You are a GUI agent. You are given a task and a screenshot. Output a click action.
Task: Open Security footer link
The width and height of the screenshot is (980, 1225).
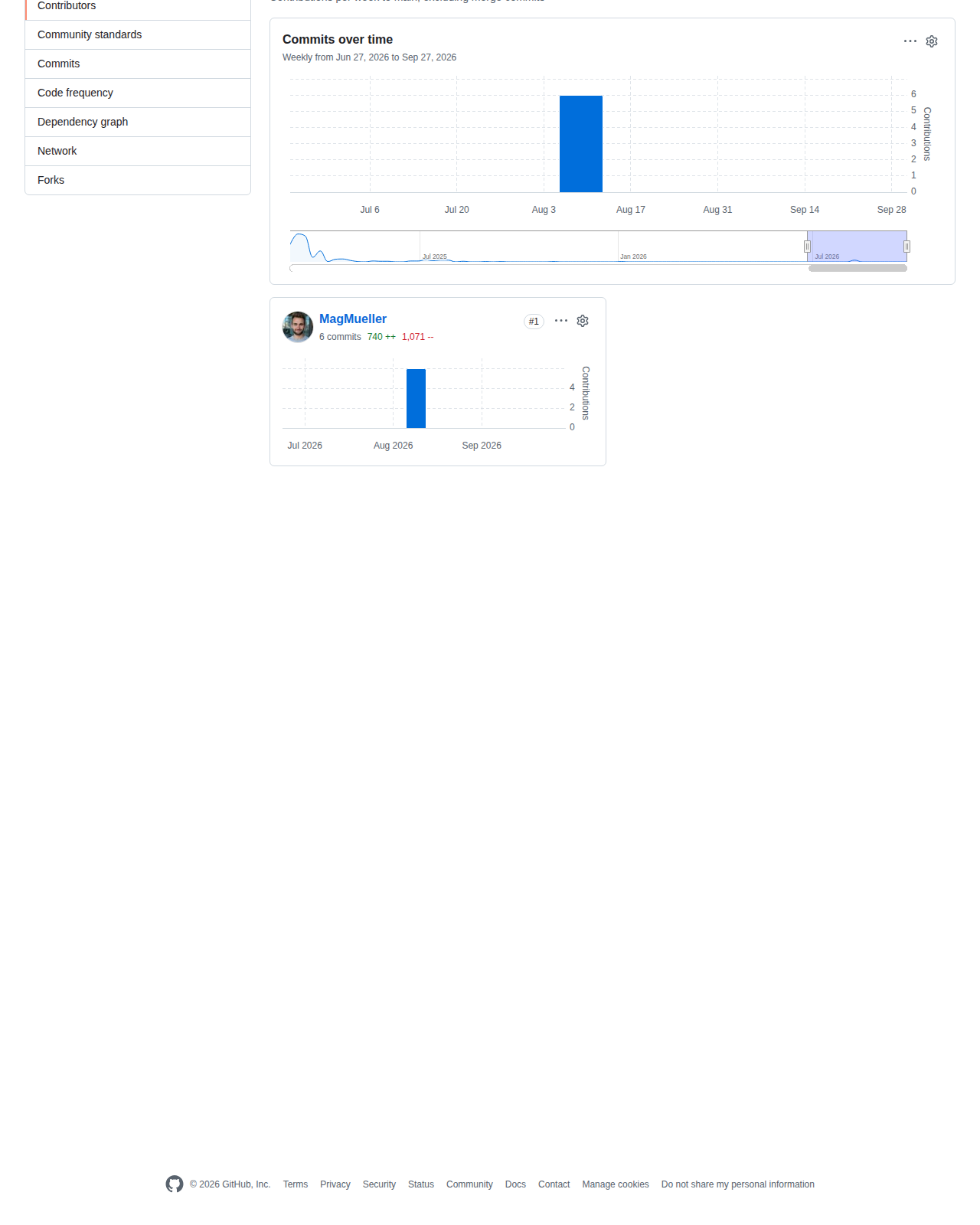(x=379, y=1184)
